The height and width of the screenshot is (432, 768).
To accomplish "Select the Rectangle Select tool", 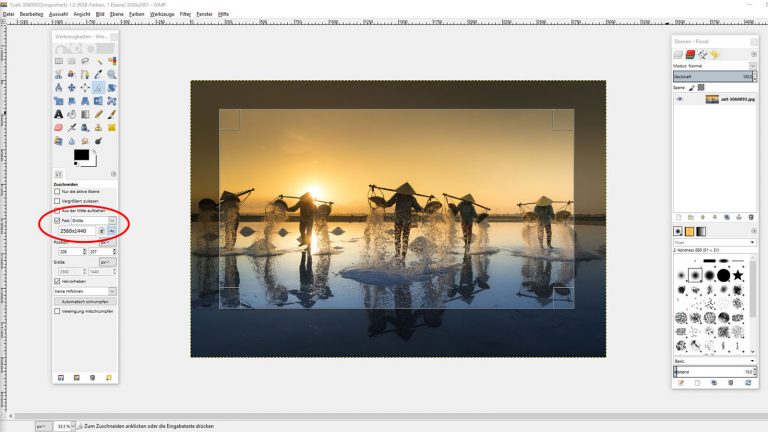I will (x=59, y=62).
